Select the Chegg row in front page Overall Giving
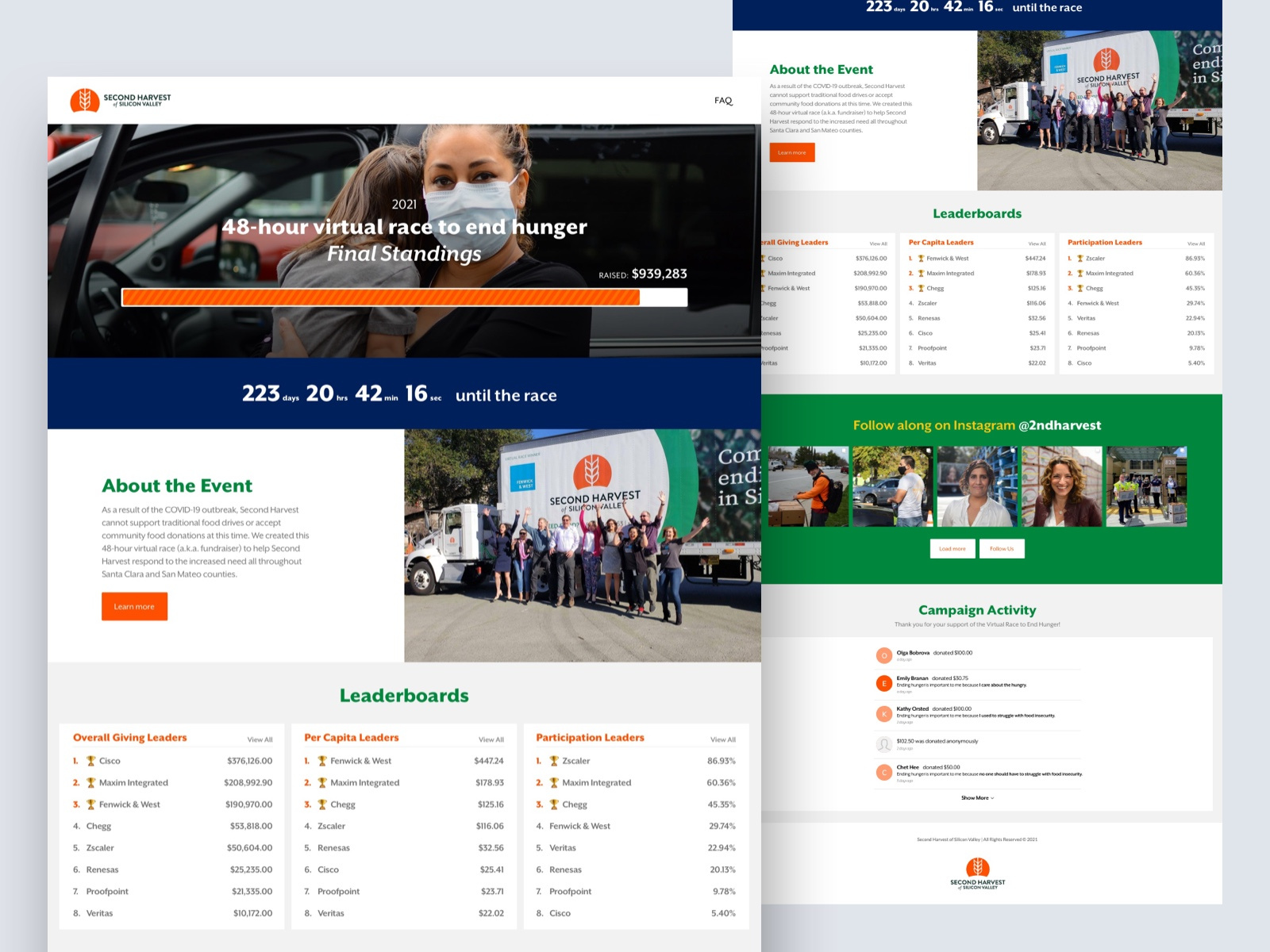1270x952 pixels. pos(172,826)
